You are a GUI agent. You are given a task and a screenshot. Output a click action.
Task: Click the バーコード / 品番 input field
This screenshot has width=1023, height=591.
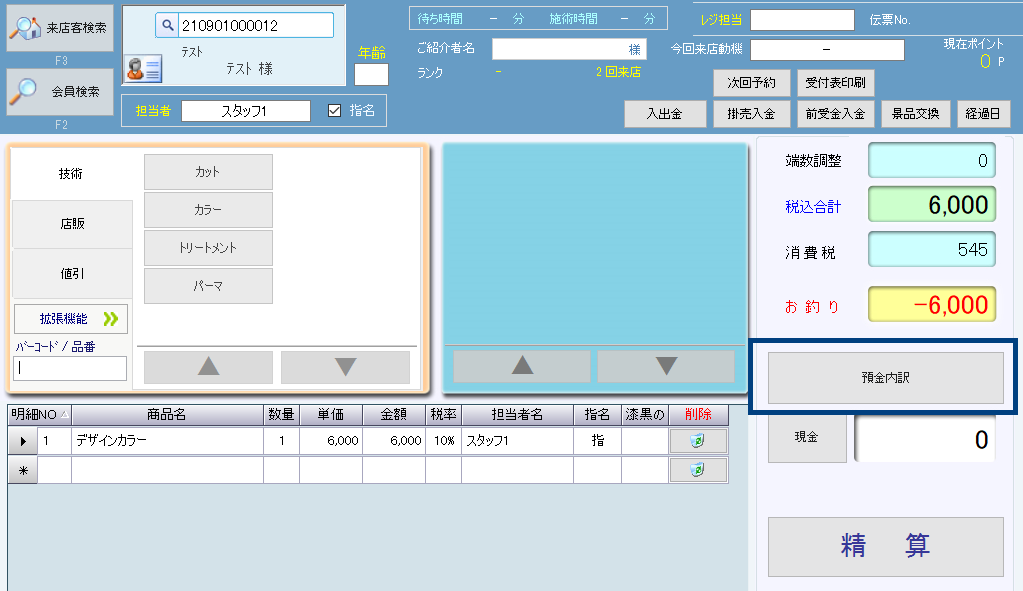(70, 368)
